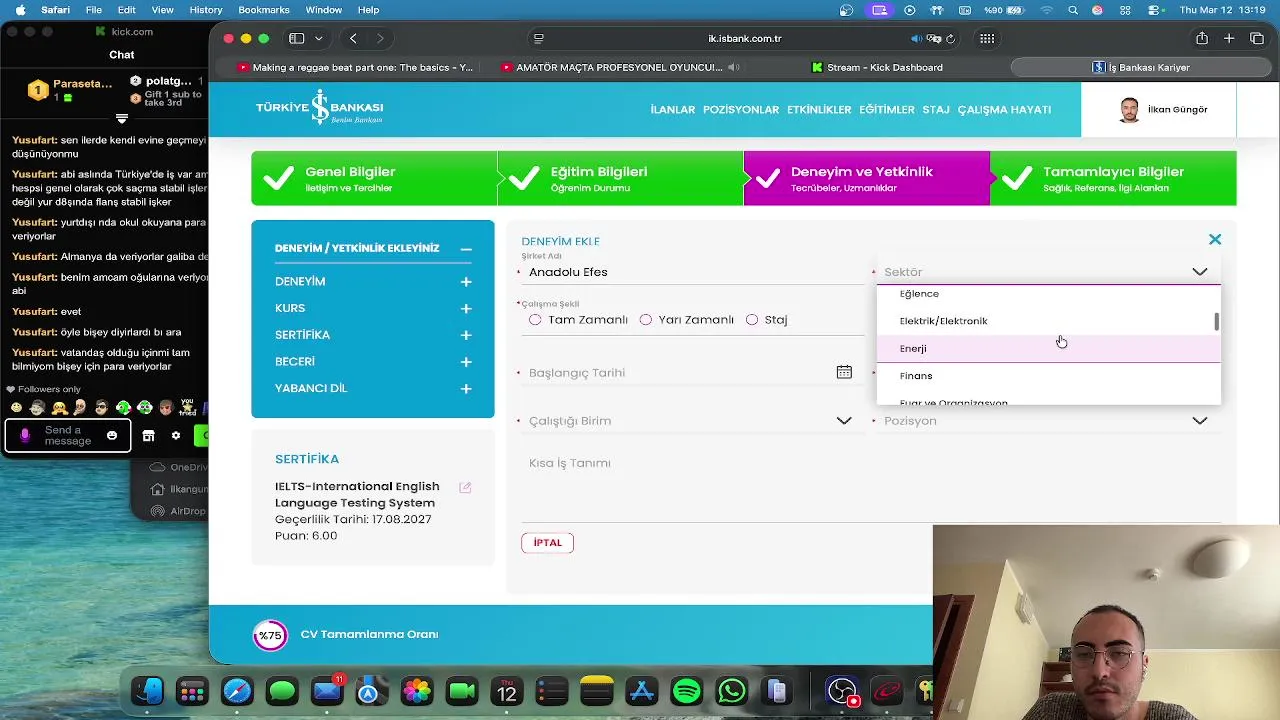The height and width of the screenshot is (720, 1280).
Task: Open the Tamamlayıcı Bilgiler step tab
Action: click(1113, 178)
